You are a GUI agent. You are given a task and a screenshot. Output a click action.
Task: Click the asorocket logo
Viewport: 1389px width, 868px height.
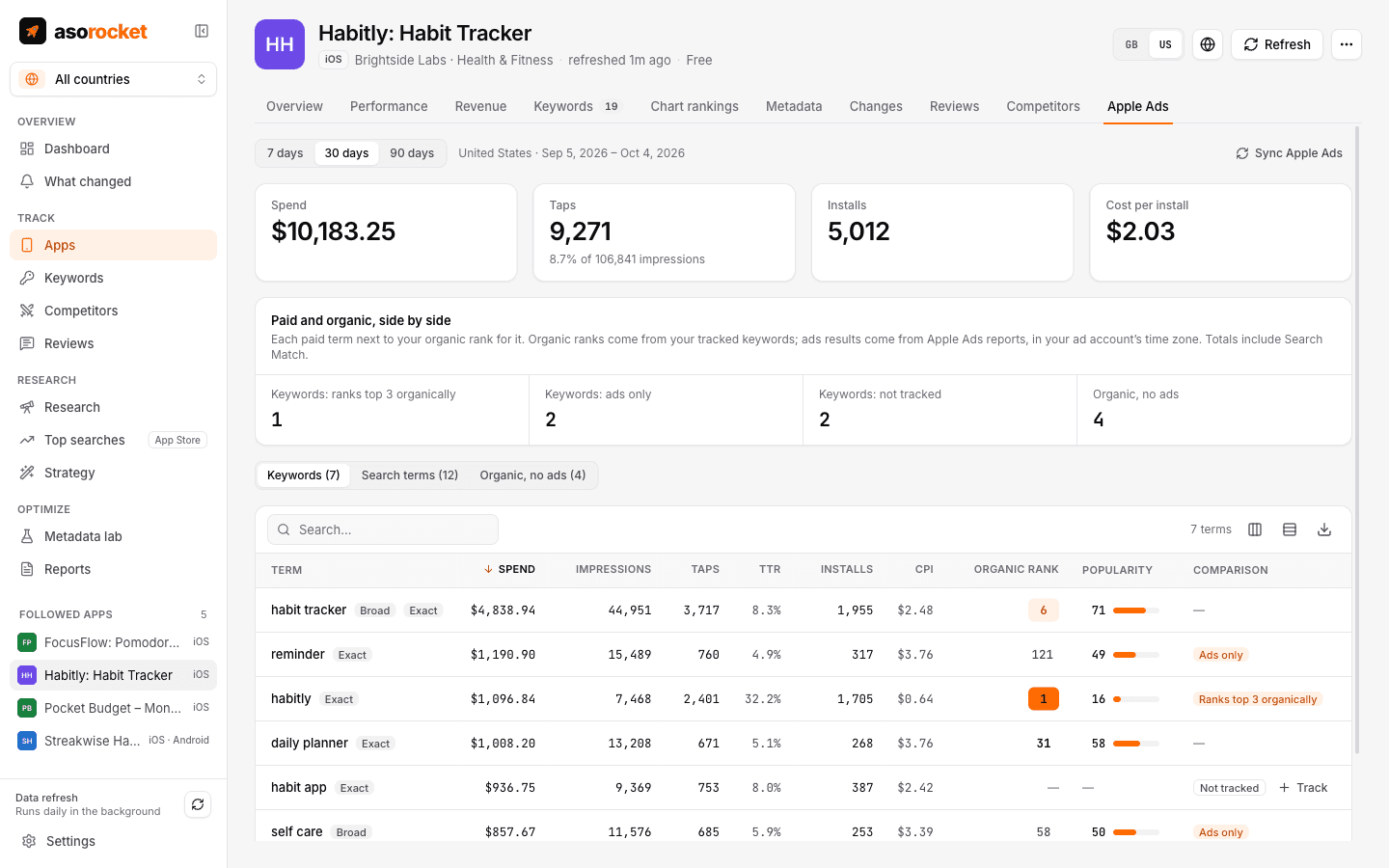[83, 31]
